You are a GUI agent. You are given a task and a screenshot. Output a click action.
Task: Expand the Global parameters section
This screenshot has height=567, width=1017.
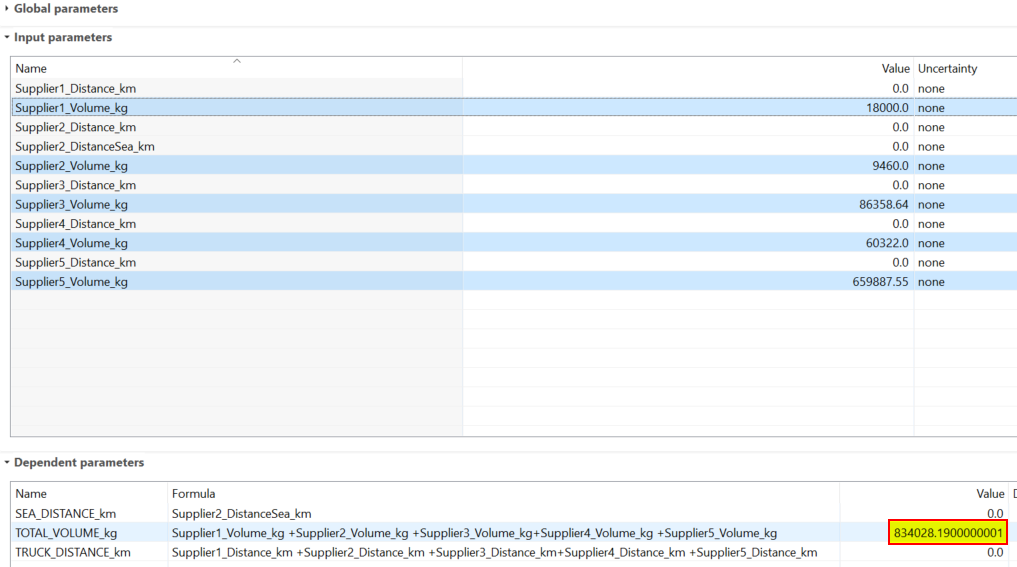click(x=8, y=9)
